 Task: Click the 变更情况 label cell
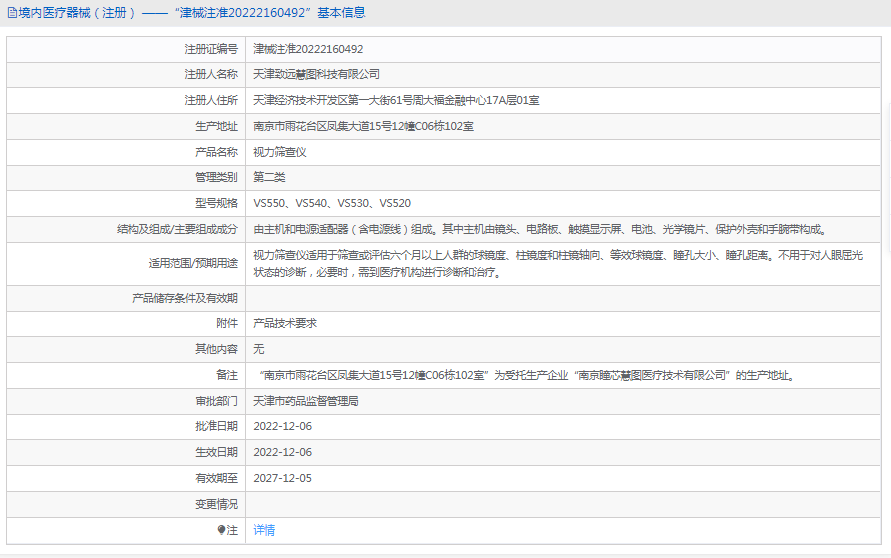pyautogui.click(x=126, y=505)
